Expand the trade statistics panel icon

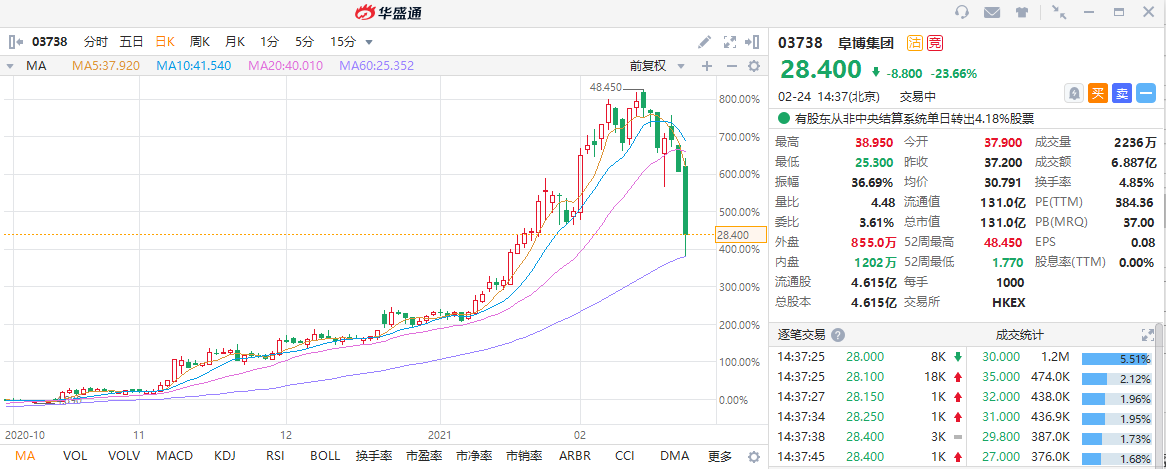pyautogui.click(x=1147, y=334)
